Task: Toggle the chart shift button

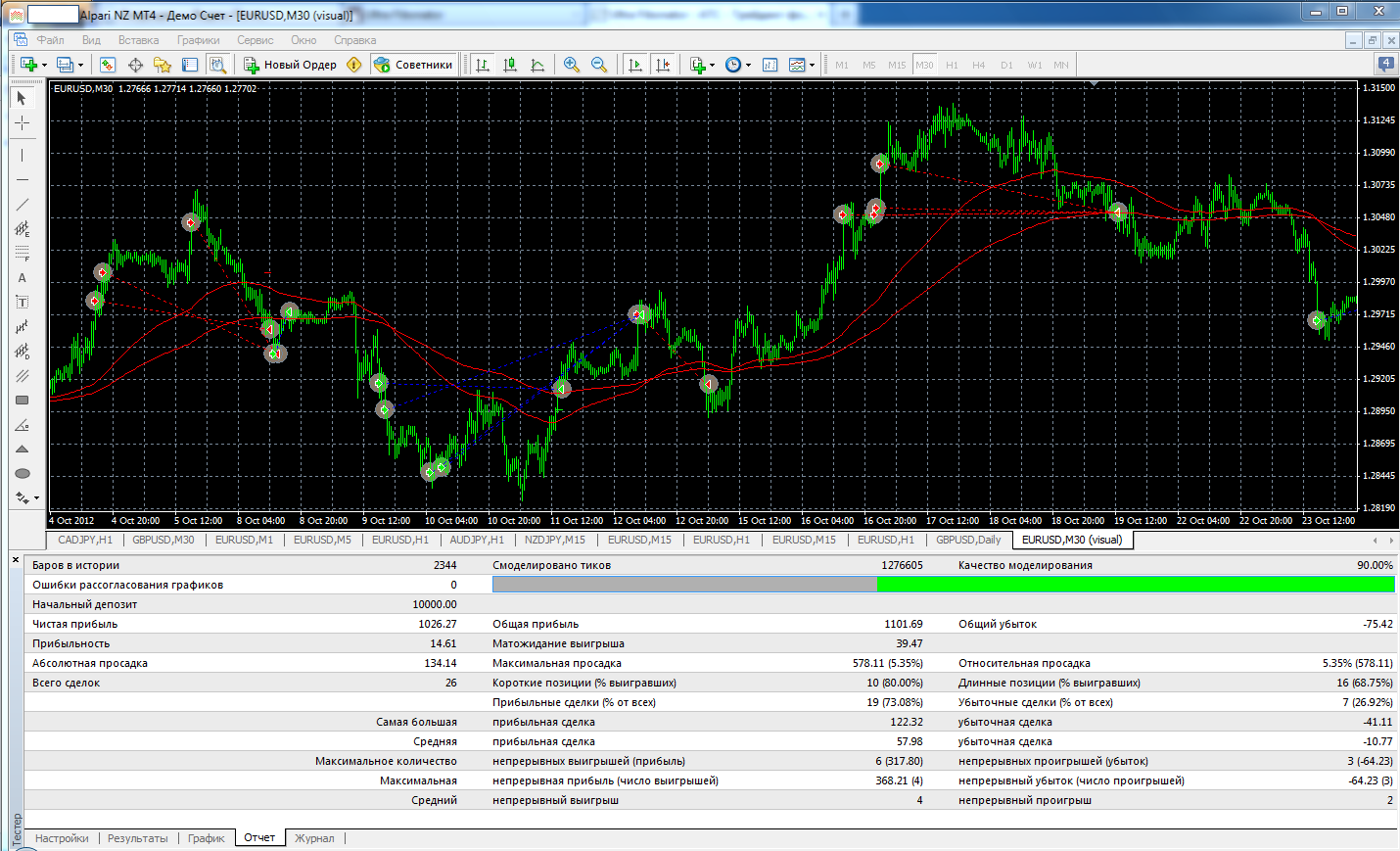Action: point(663,65)
